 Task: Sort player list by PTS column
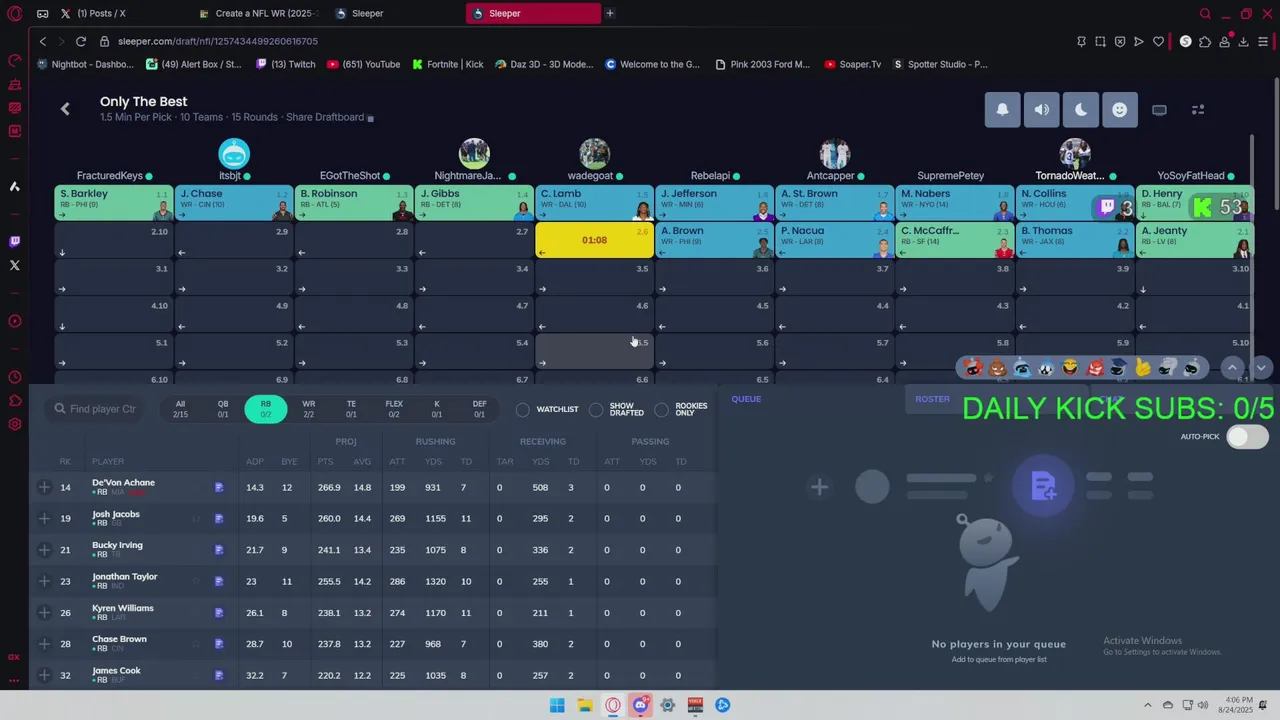(x=325, y=461)
